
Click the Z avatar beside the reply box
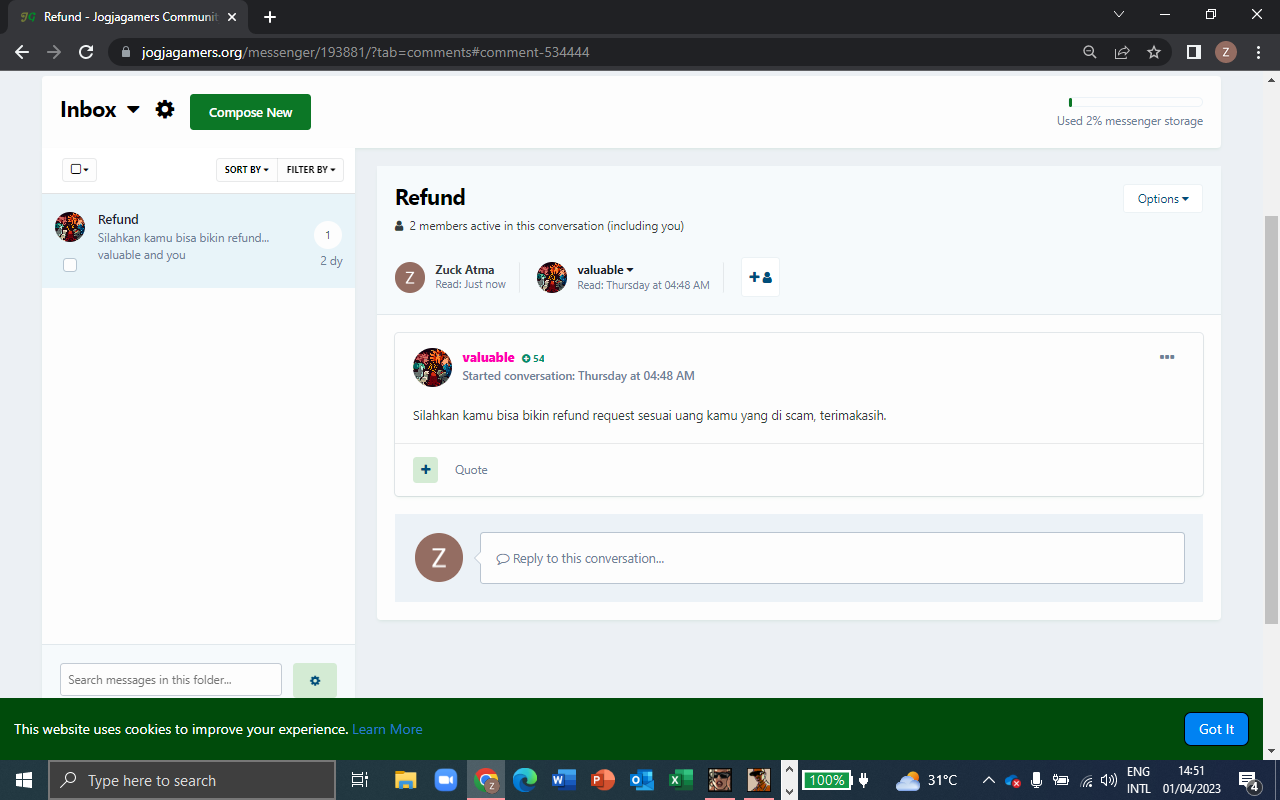click(x=439, y=557)
